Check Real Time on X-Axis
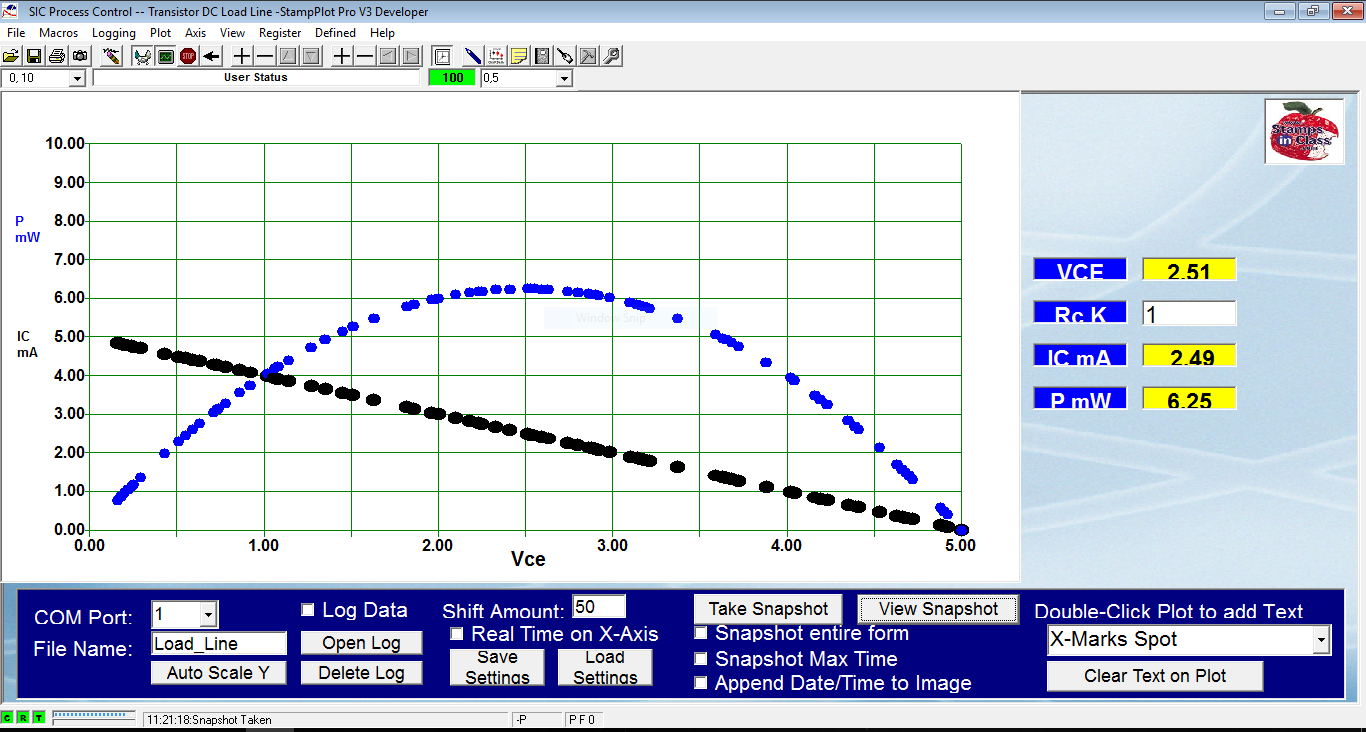Image resolution: width=1366 pixels, height=732 pixels. pyautogui.click(x=457, y=634)
